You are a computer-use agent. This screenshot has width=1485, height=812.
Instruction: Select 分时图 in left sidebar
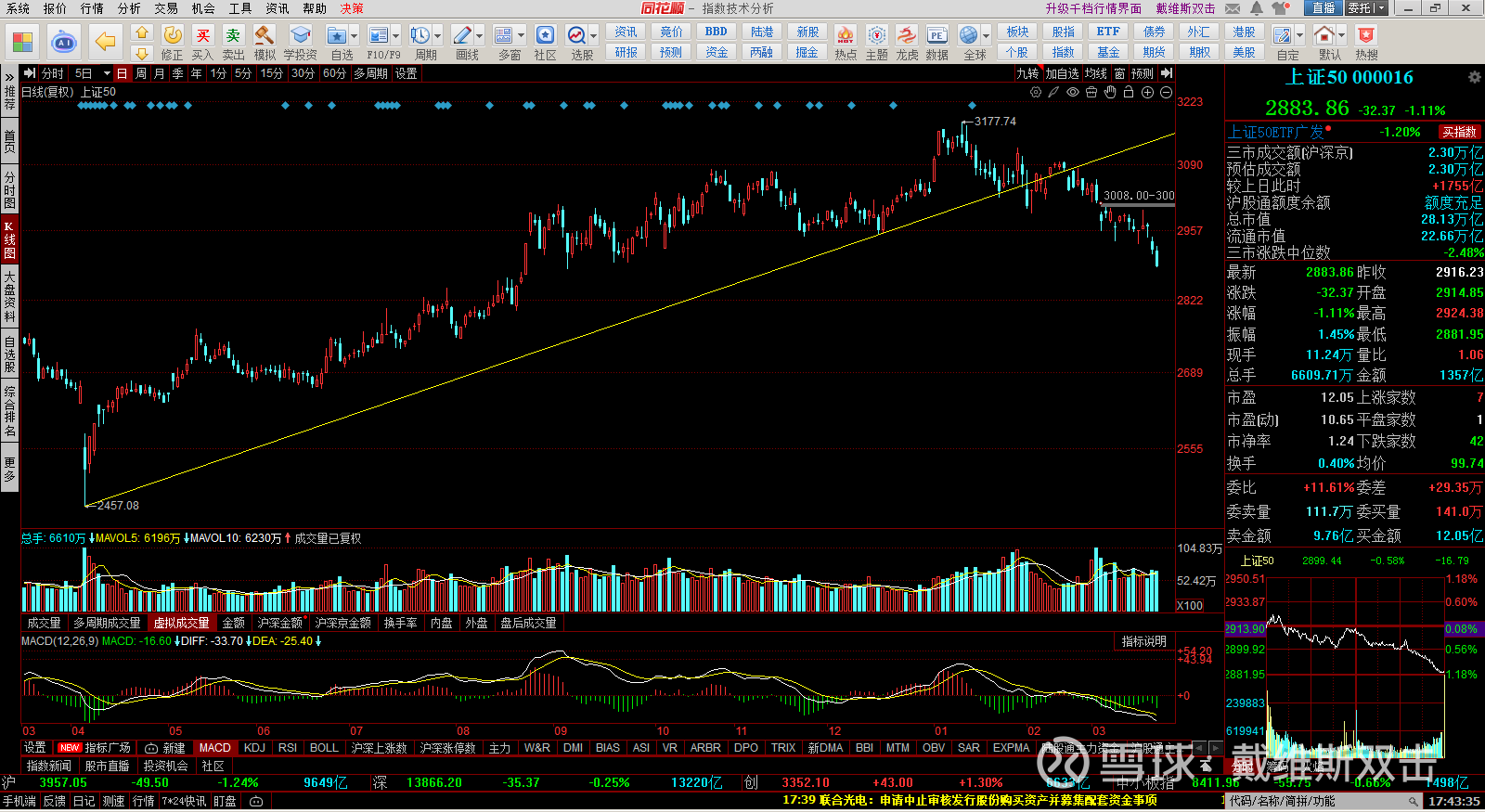(x=9, y=190)
